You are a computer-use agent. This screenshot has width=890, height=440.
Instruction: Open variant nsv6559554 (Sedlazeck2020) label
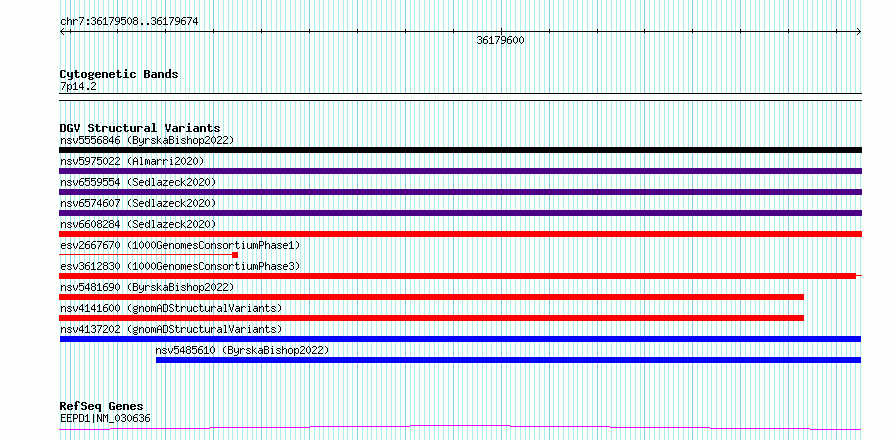pos(138,182)
